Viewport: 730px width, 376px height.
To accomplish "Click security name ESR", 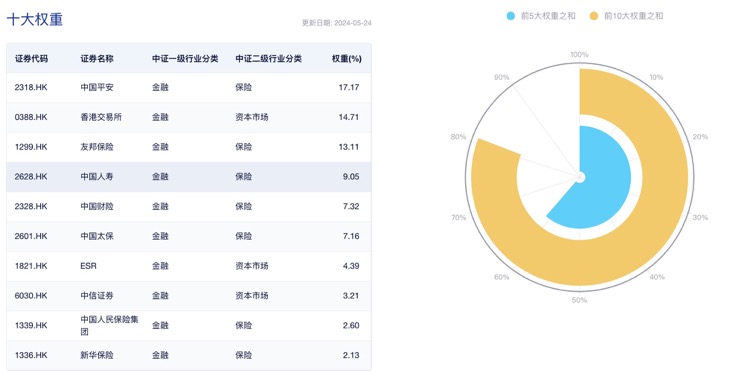I will 88,266.
